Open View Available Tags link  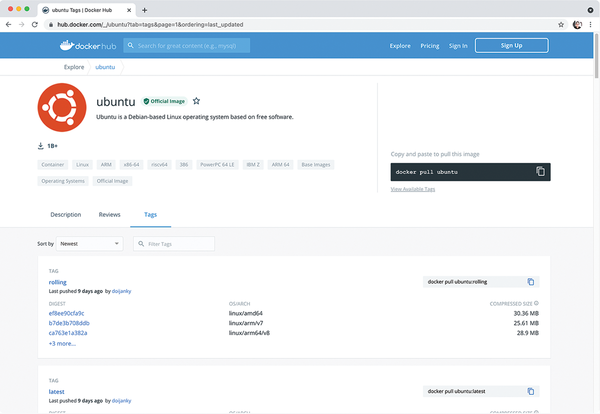pyautogui.click(x=412, y=189)
